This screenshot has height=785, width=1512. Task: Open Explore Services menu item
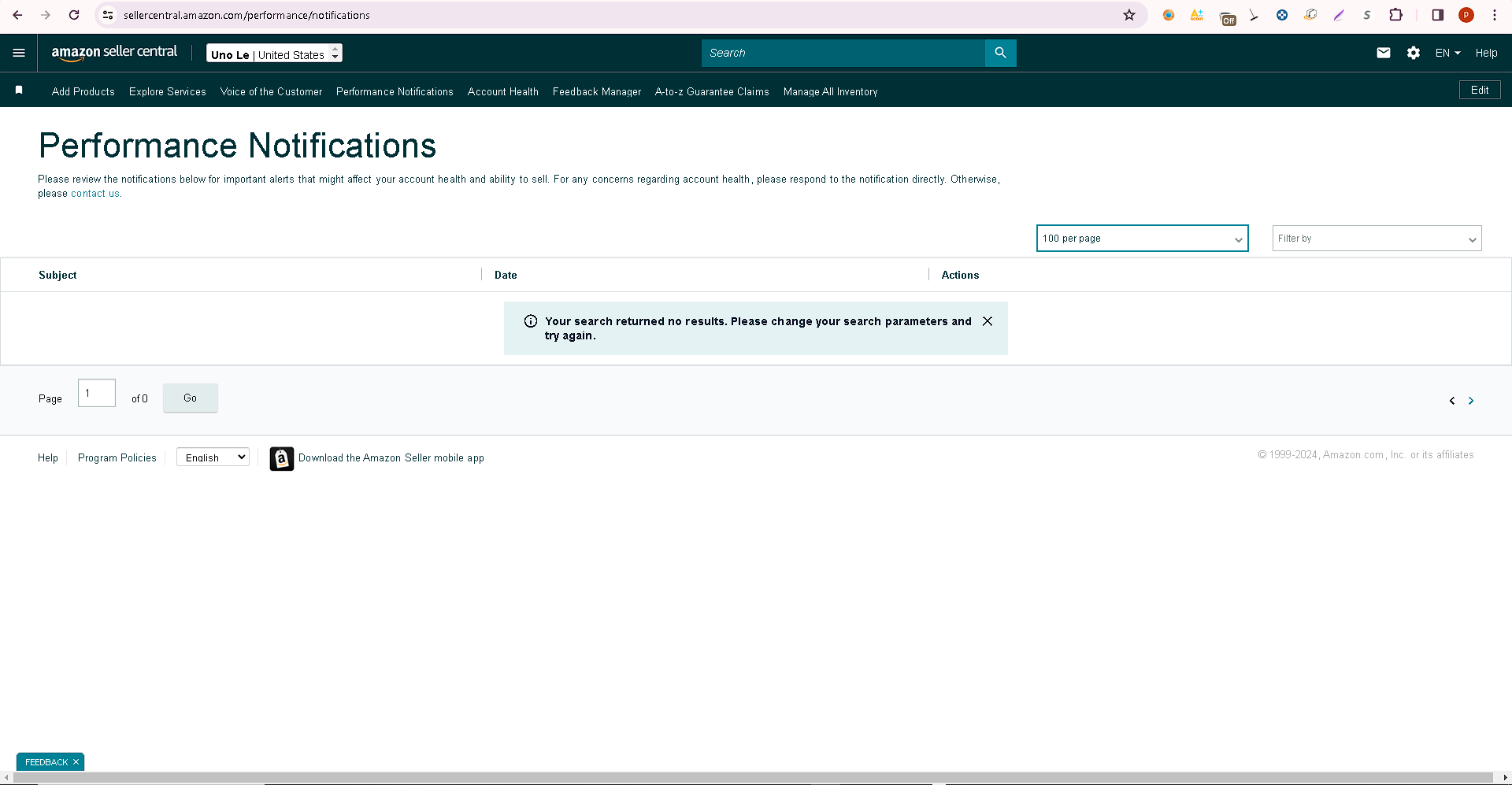(168, 92)
